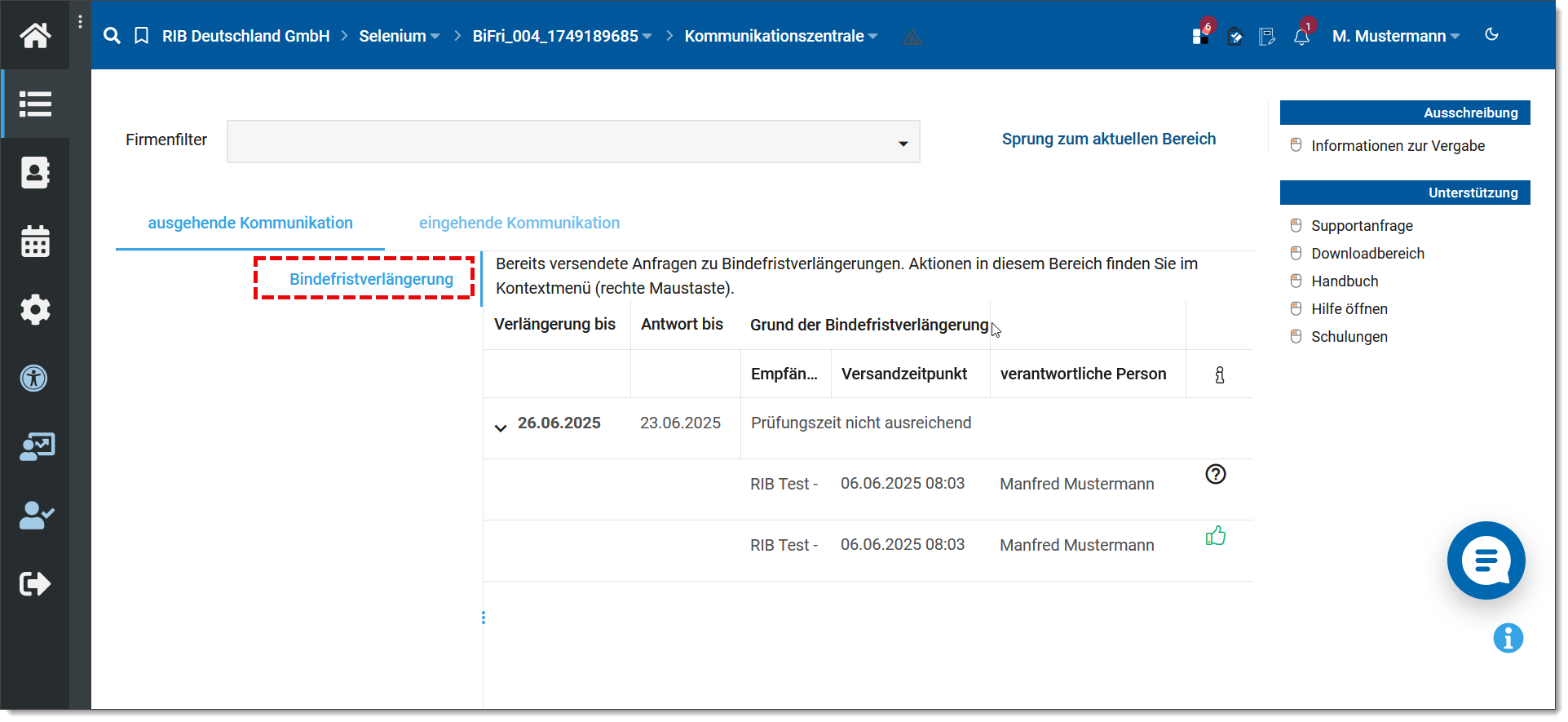The image size is (1568, 722).
Task: Open the Supportanfrage link
Action: pos(1362,226)
